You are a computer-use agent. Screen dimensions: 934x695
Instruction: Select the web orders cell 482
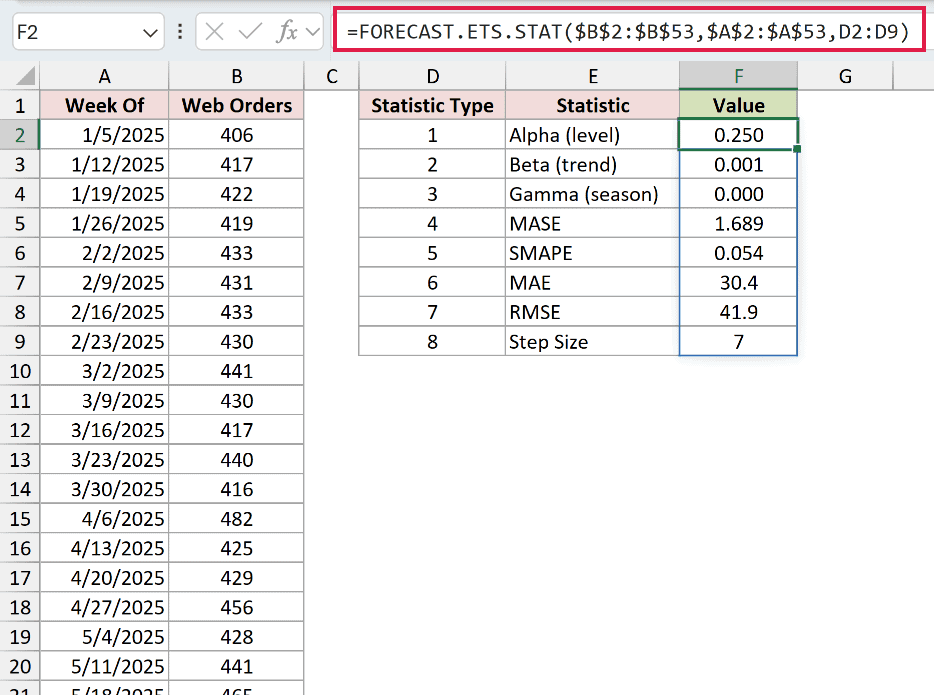236,519
